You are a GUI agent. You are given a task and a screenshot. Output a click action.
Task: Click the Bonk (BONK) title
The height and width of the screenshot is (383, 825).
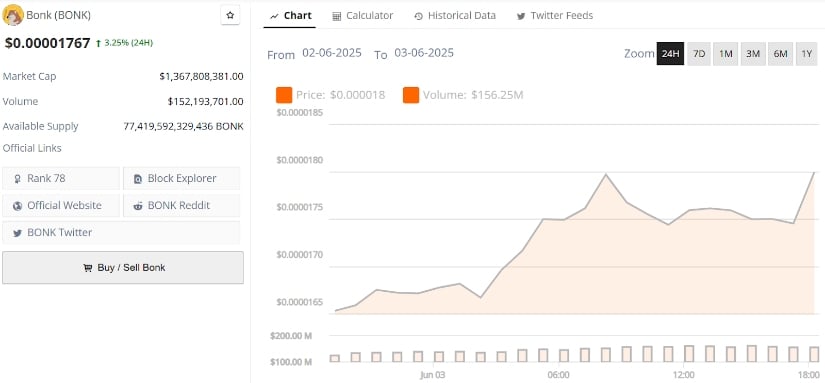[58, 15]
